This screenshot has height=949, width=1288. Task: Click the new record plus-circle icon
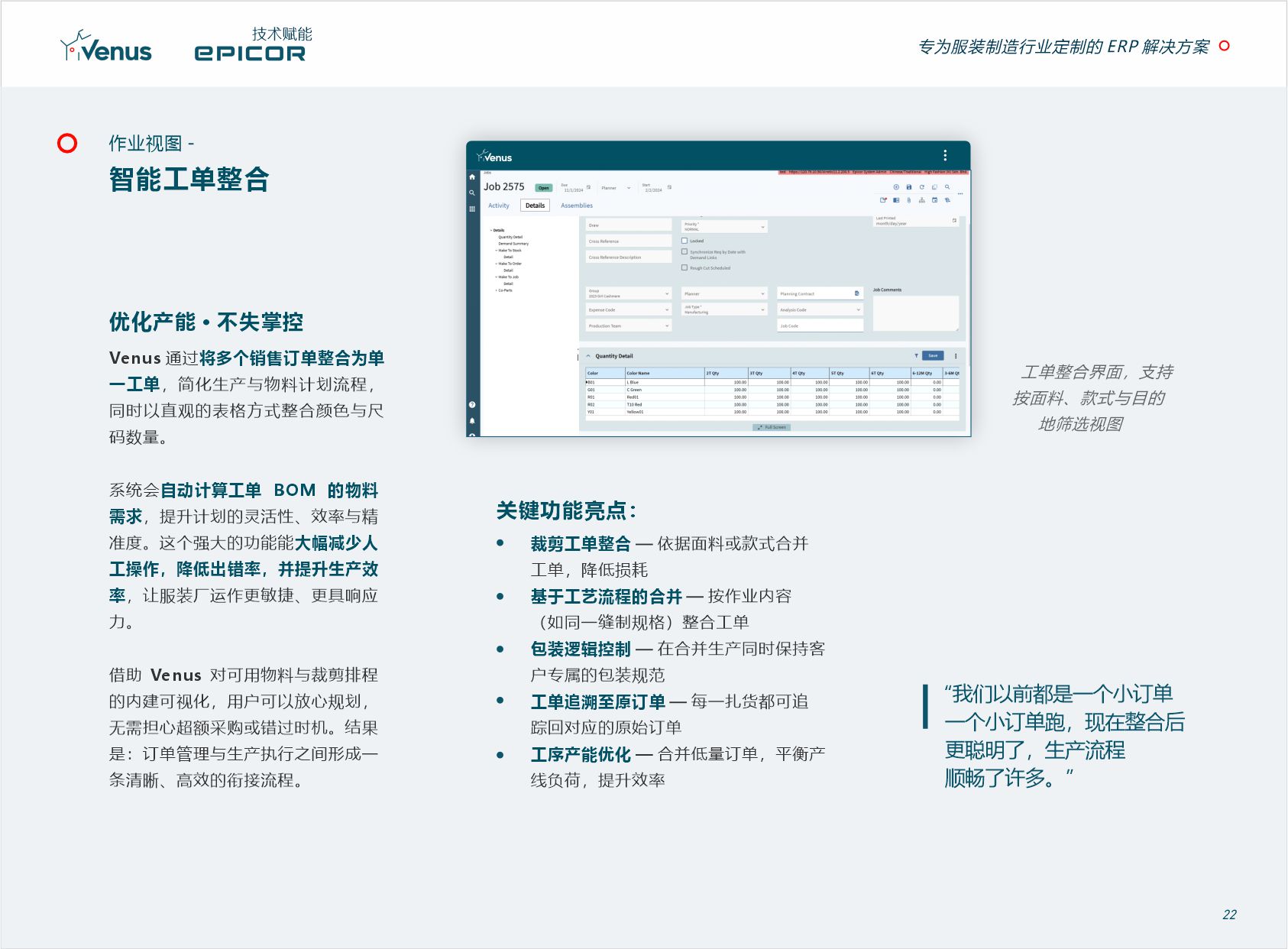896,187
